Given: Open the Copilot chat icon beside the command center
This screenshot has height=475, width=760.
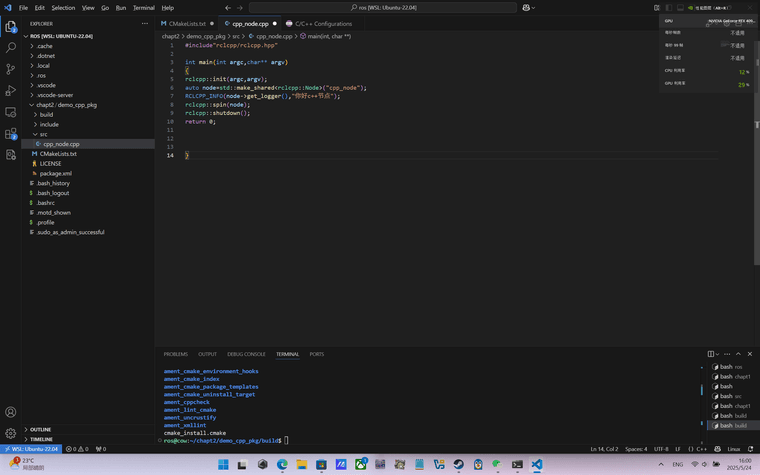Looking at the screenshot, I should pyautogui.click(x=526, y=8).
